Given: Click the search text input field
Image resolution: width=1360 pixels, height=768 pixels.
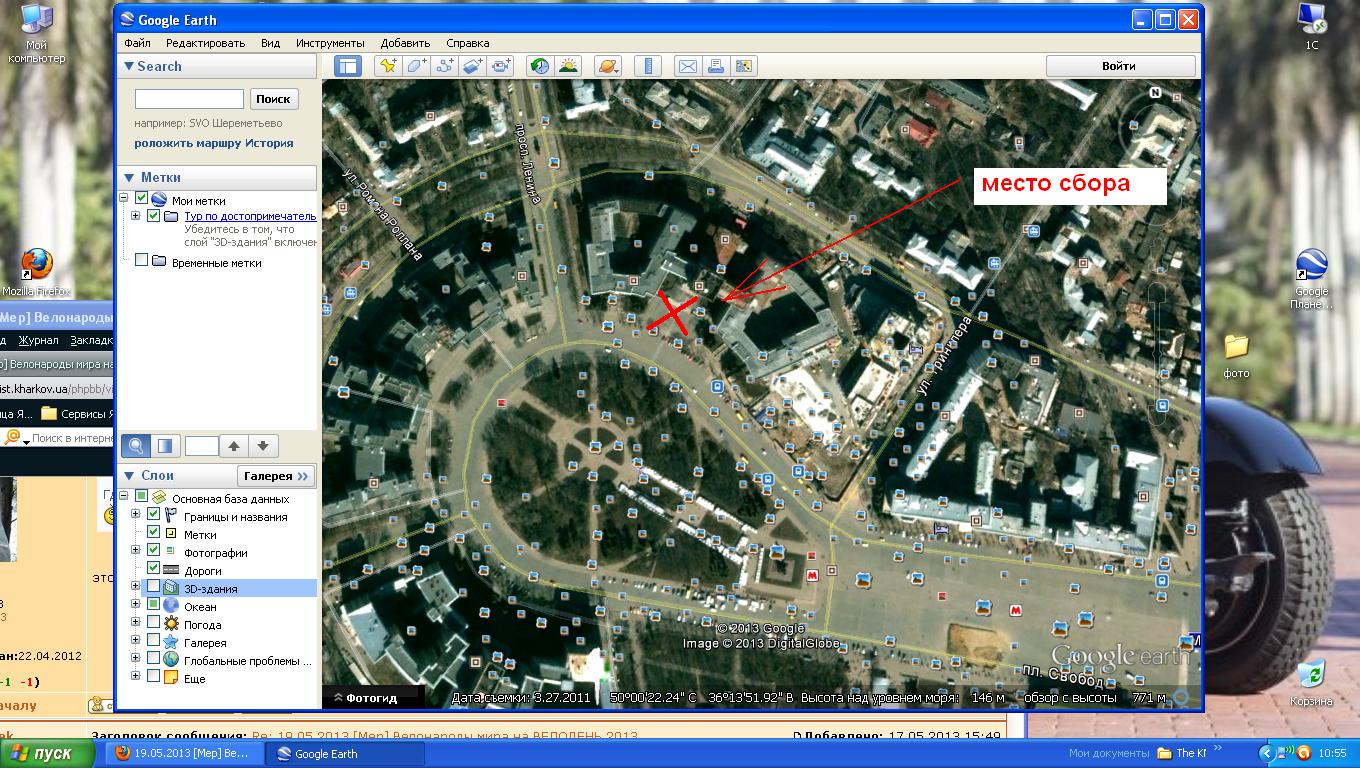Looking at the screenshot, I should [x=189, y=99].
